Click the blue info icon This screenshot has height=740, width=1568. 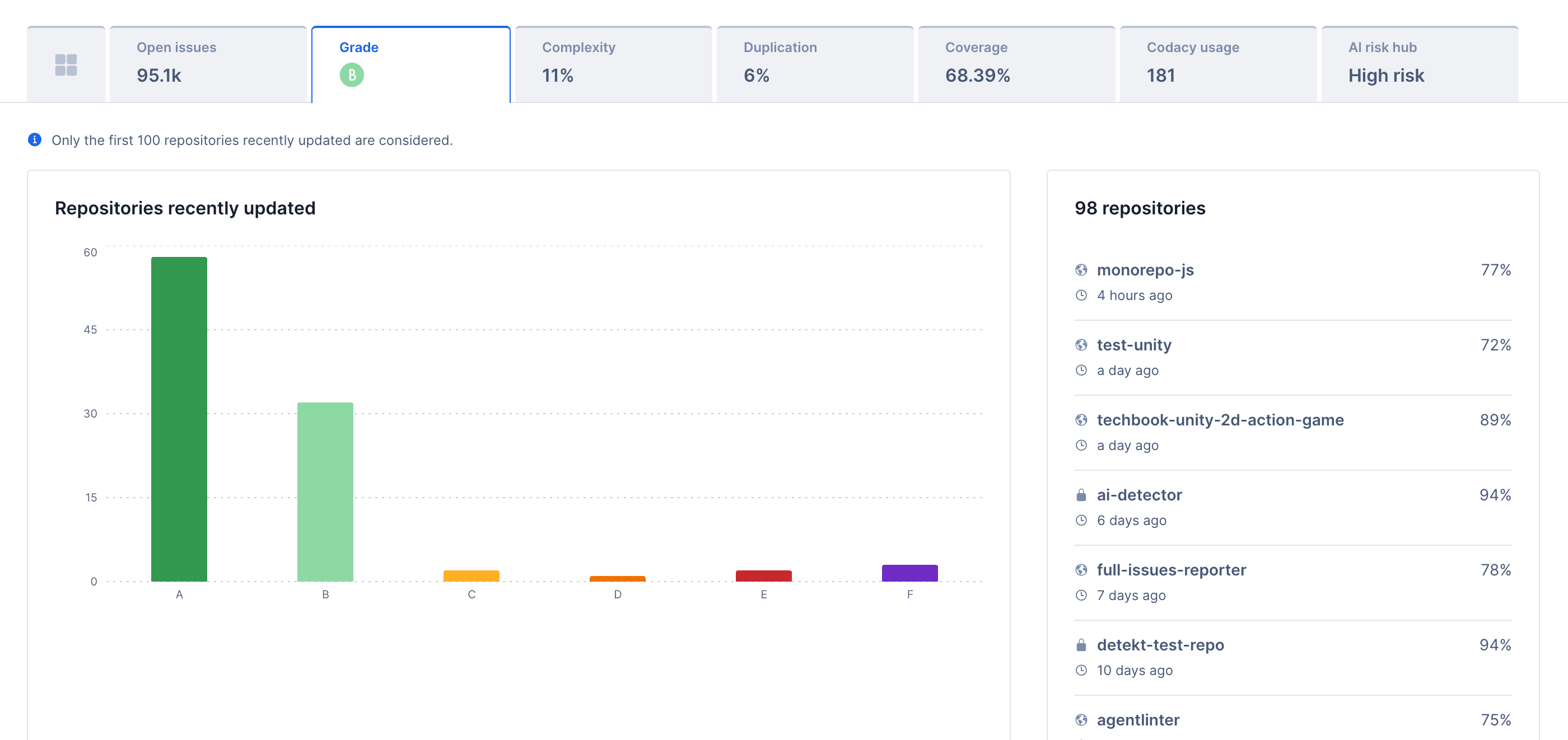[x=35, y=140]
